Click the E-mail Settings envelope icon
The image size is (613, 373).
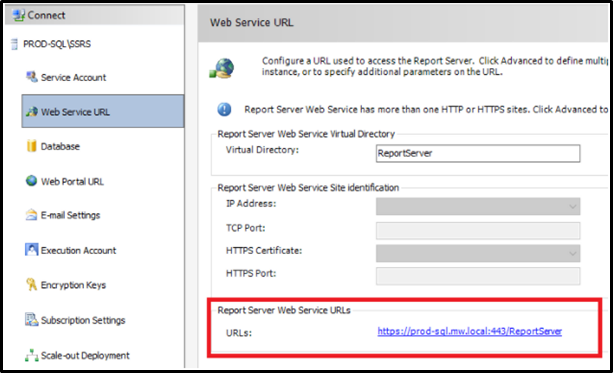[x=31, y=215]
